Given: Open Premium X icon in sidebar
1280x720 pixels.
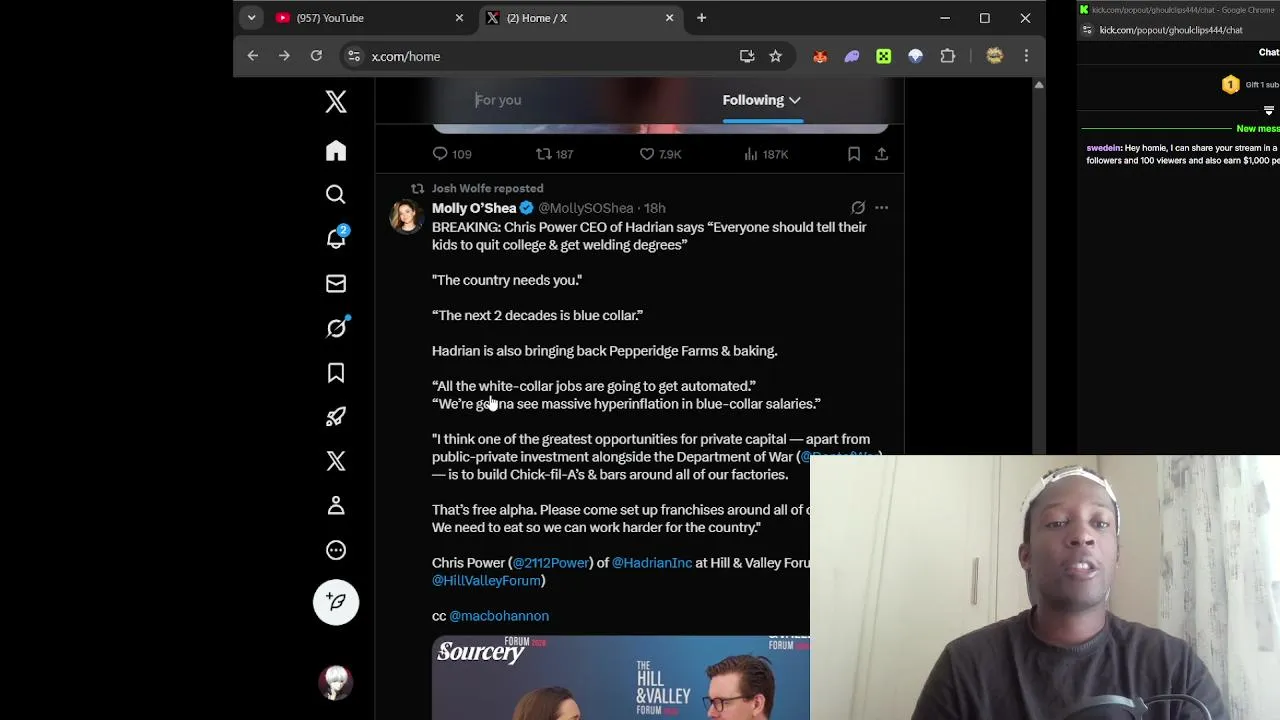Looking at the screenshot, I should point(336,461).
